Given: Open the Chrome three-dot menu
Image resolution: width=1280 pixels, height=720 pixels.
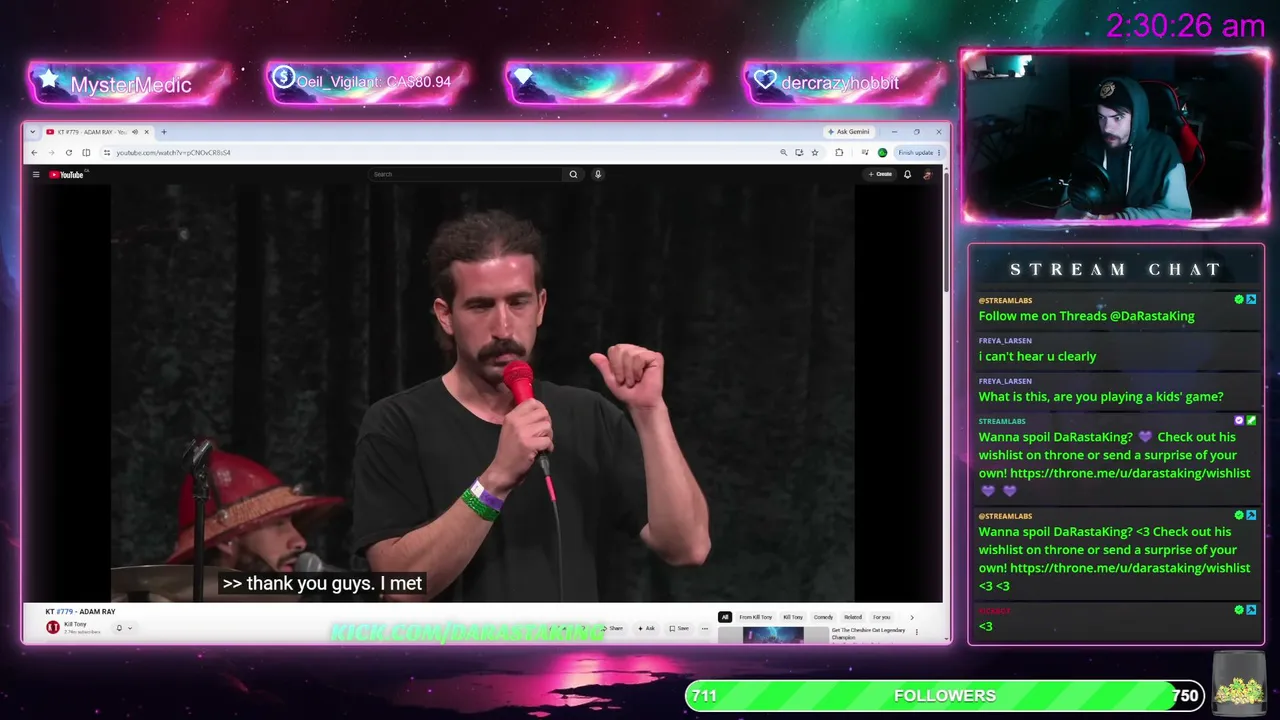Looking at the screenshot, I should pos(939,153).
